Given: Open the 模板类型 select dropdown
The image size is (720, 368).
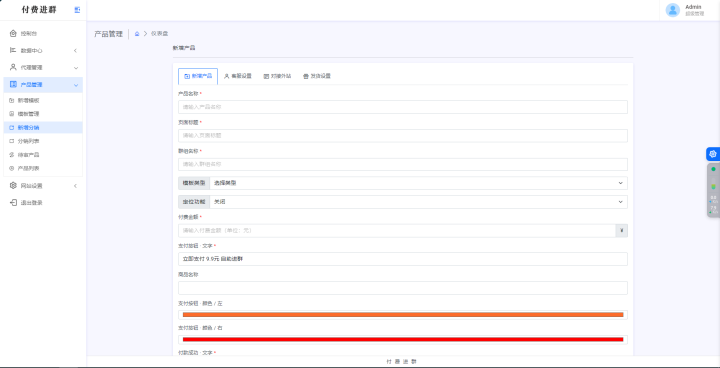Looking at the screenshot, I should coord(418,183).
